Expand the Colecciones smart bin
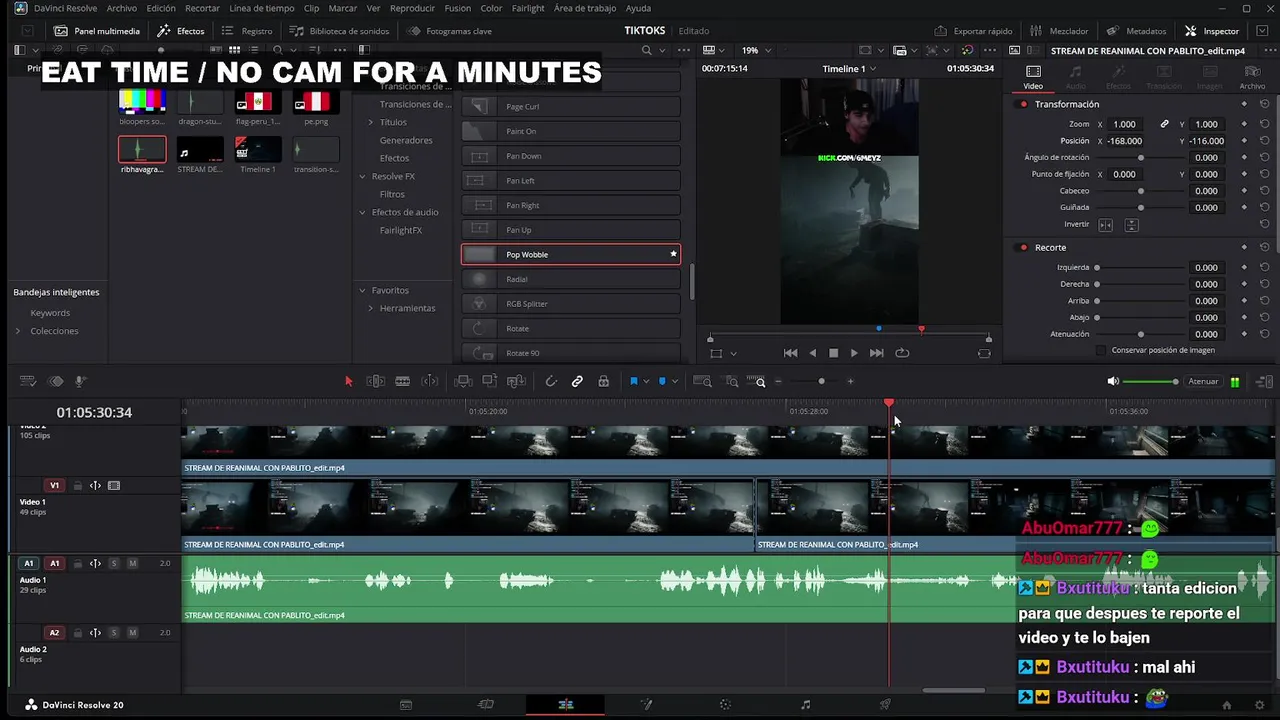 17,331
